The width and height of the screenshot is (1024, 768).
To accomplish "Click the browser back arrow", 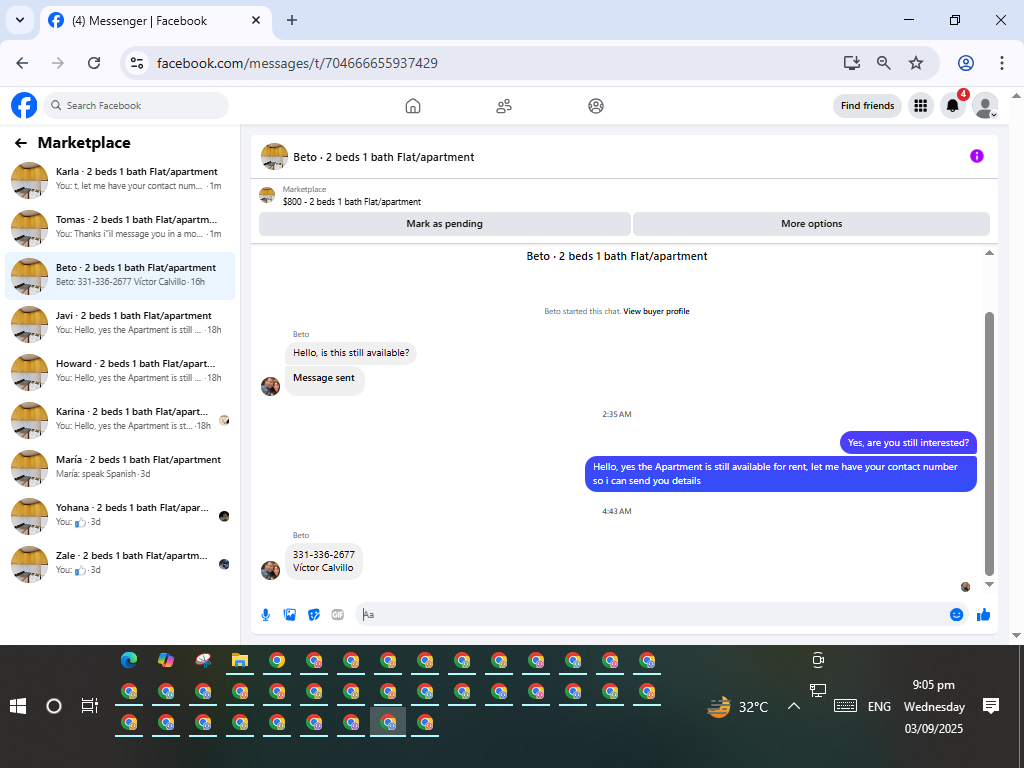I will pyautogui.click(x=22, y=63).
